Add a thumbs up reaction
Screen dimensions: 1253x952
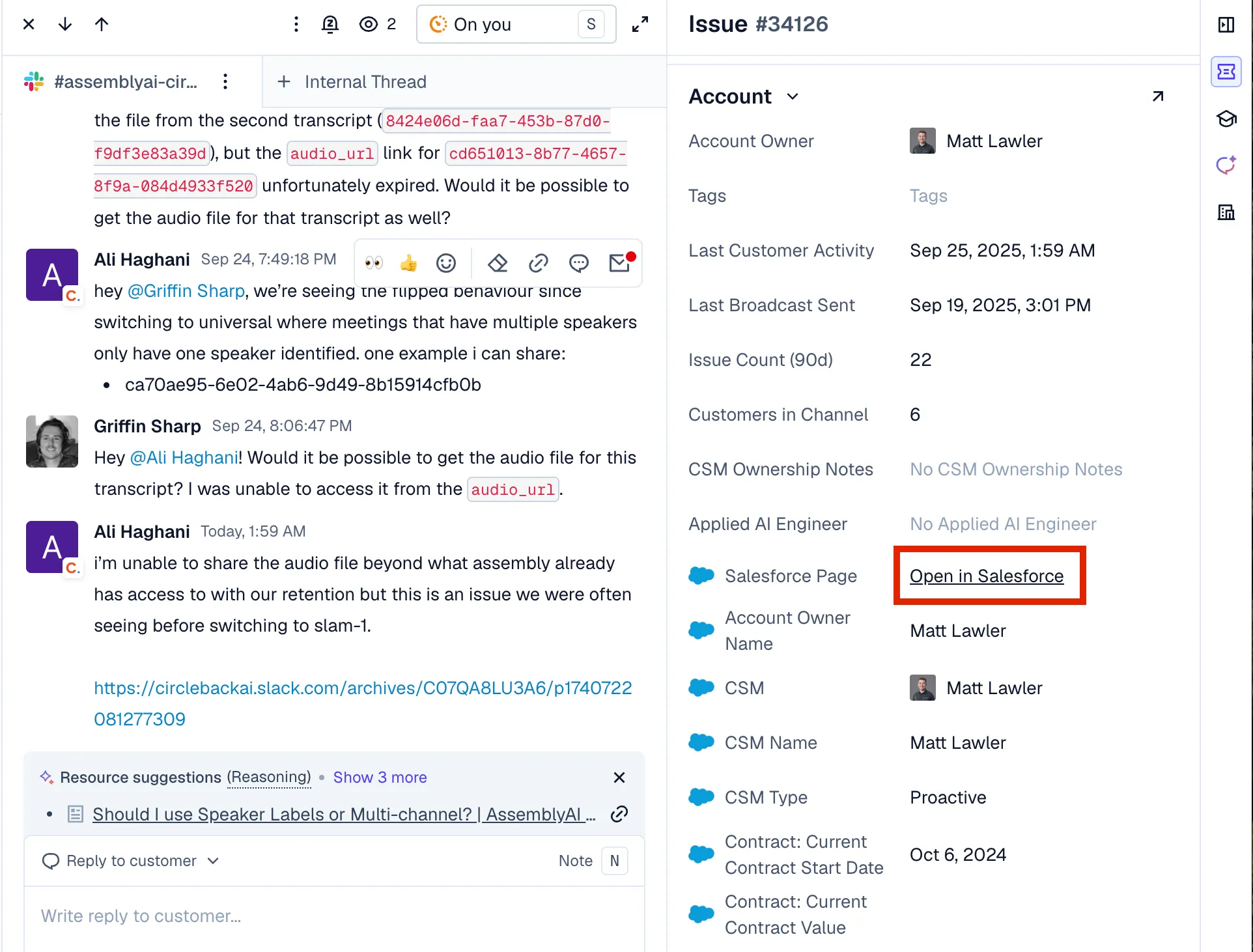coord(409,263)
